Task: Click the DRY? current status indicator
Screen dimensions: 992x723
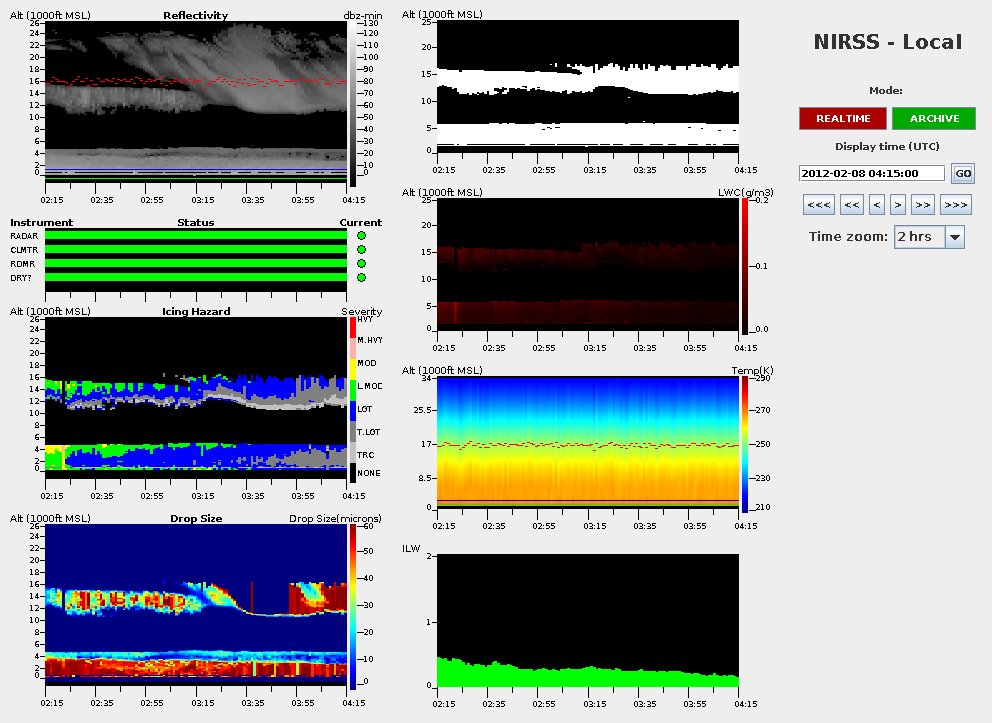Action: coord(361,277)
